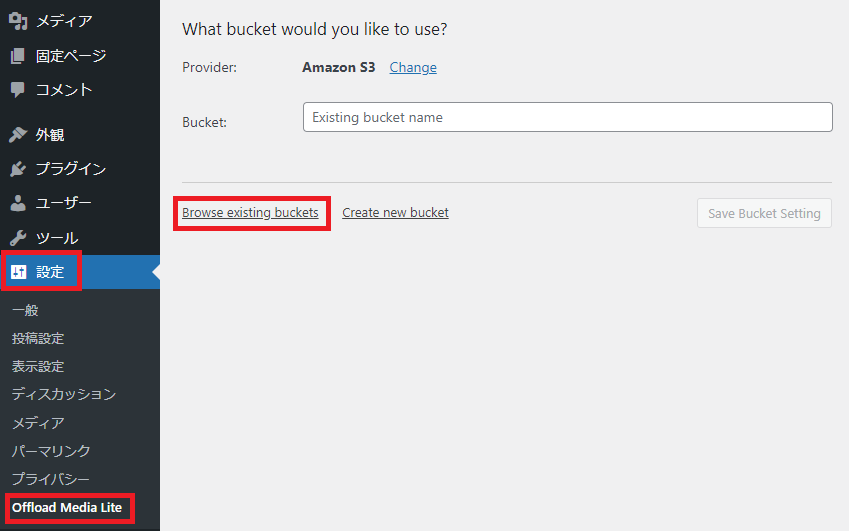Click the Media icon in sidebar
This screenshot has width=849, height=531.
point(18,21)
